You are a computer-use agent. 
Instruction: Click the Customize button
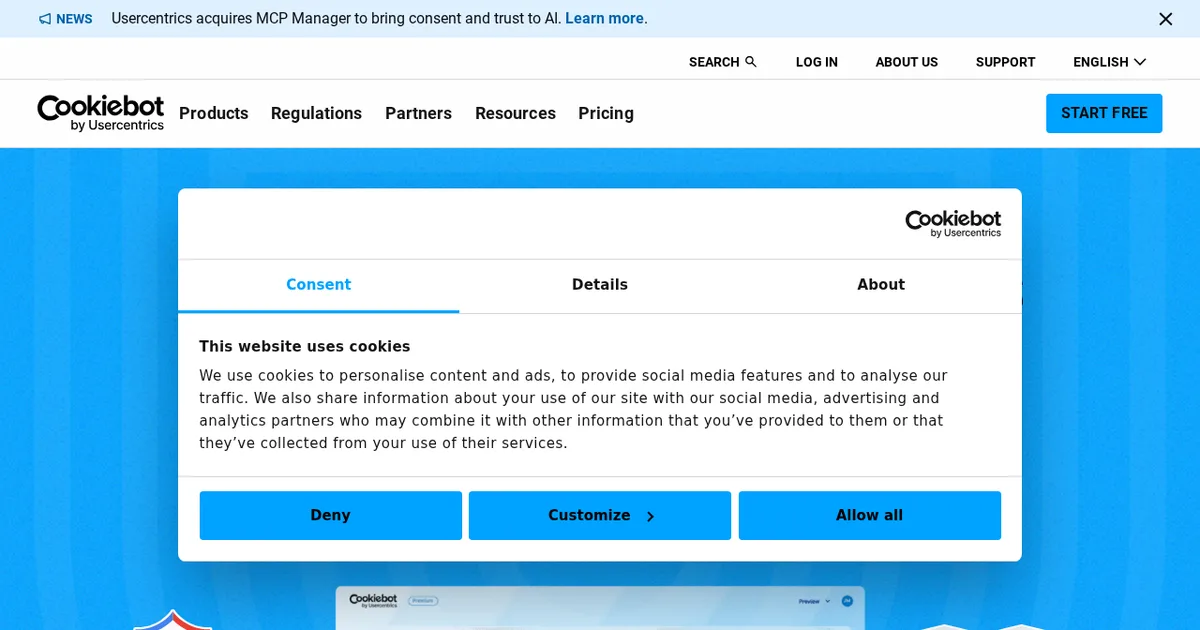coord(600,515)
